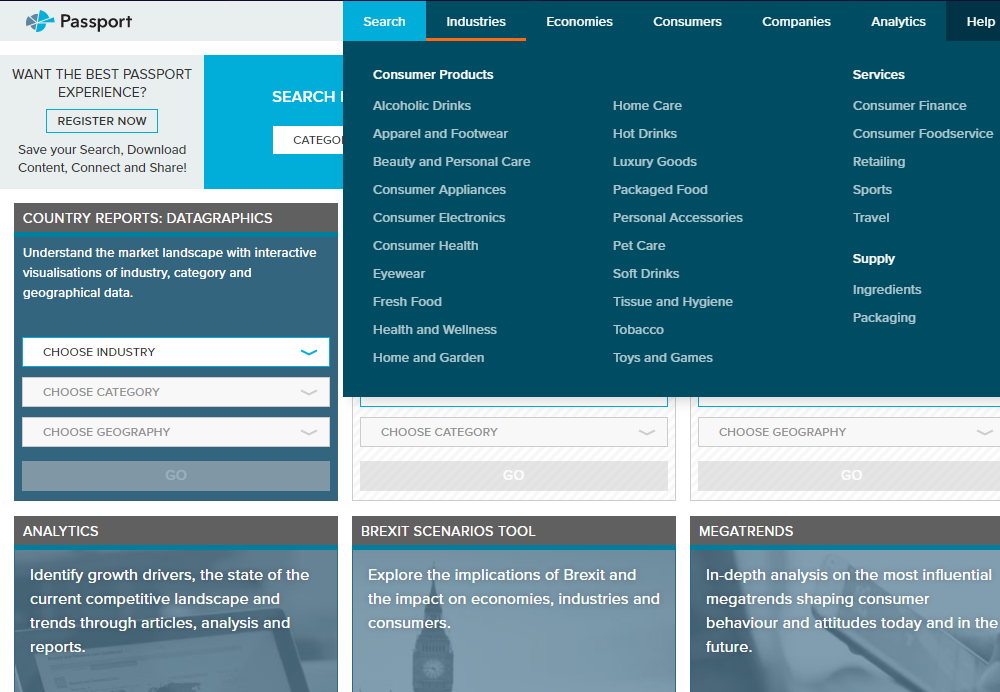
Task: Open the Analytics card
Action: (176, 604)
